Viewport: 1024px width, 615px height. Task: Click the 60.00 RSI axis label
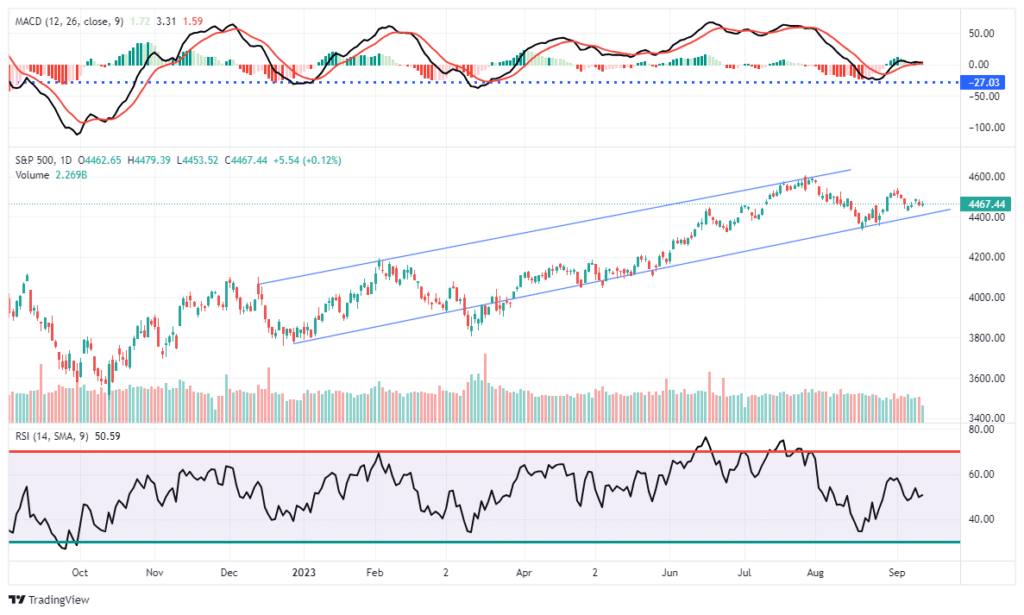[x=982, y=475]
